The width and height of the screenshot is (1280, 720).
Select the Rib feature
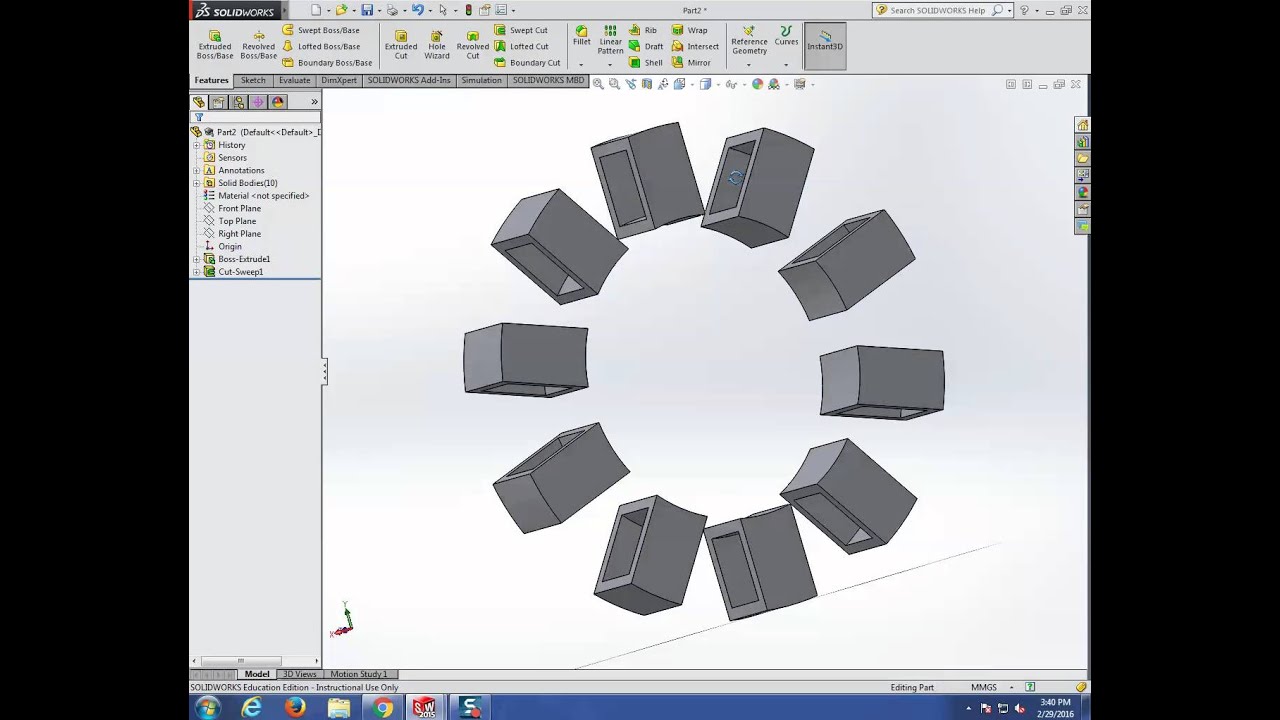pos(643,30)
